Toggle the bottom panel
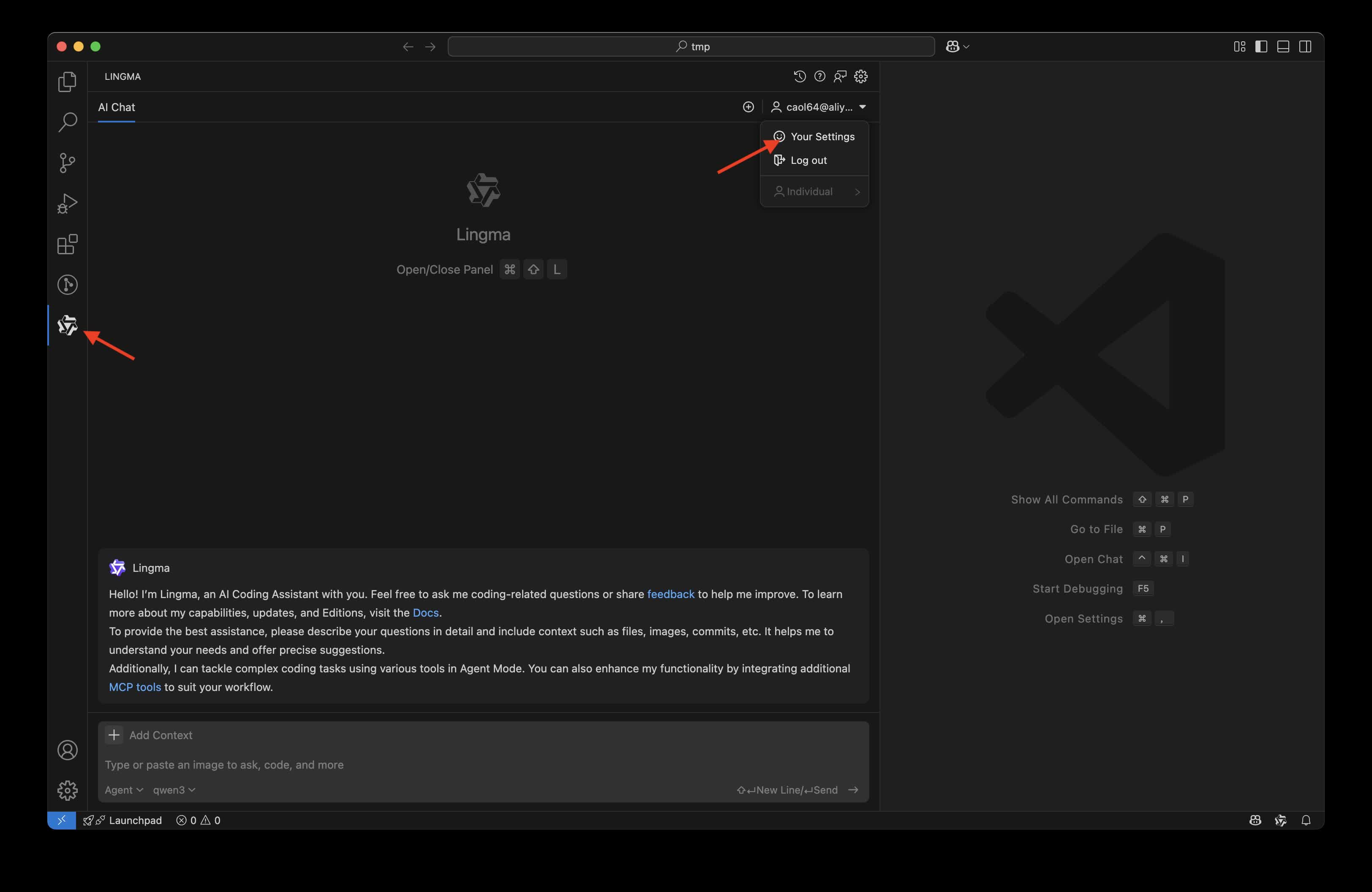 1283,47
